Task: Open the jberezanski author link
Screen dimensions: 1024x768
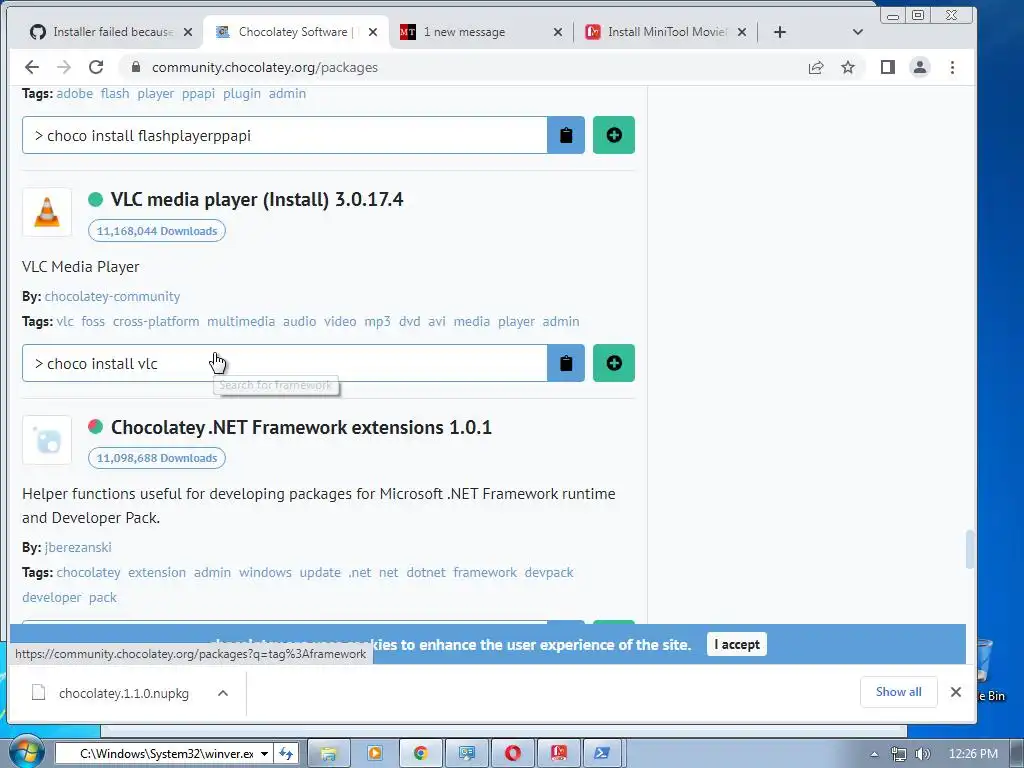Action: click(78, 547)
